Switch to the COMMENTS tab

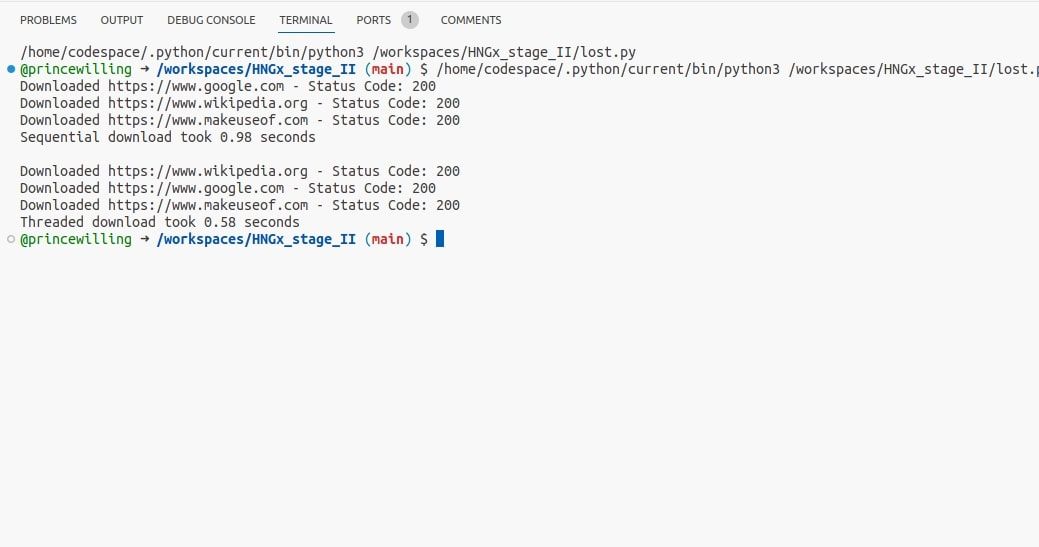(471, 20)
